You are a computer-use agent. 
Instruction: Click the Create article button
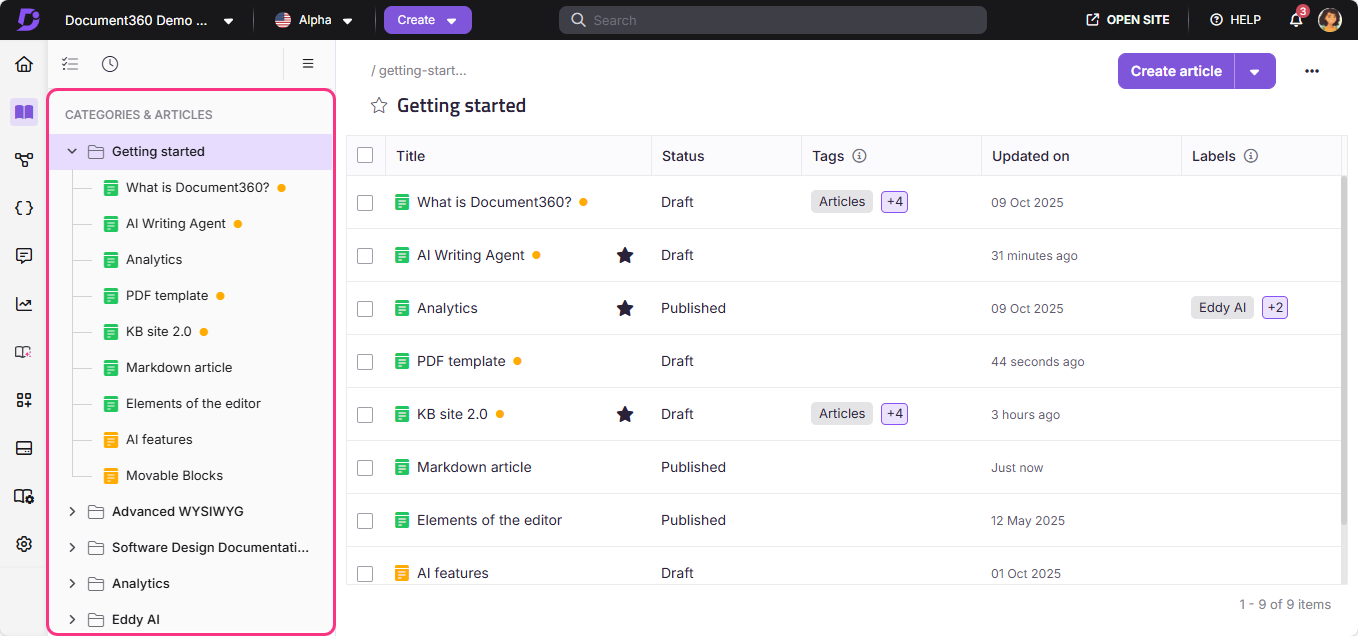coord(1175,71)
